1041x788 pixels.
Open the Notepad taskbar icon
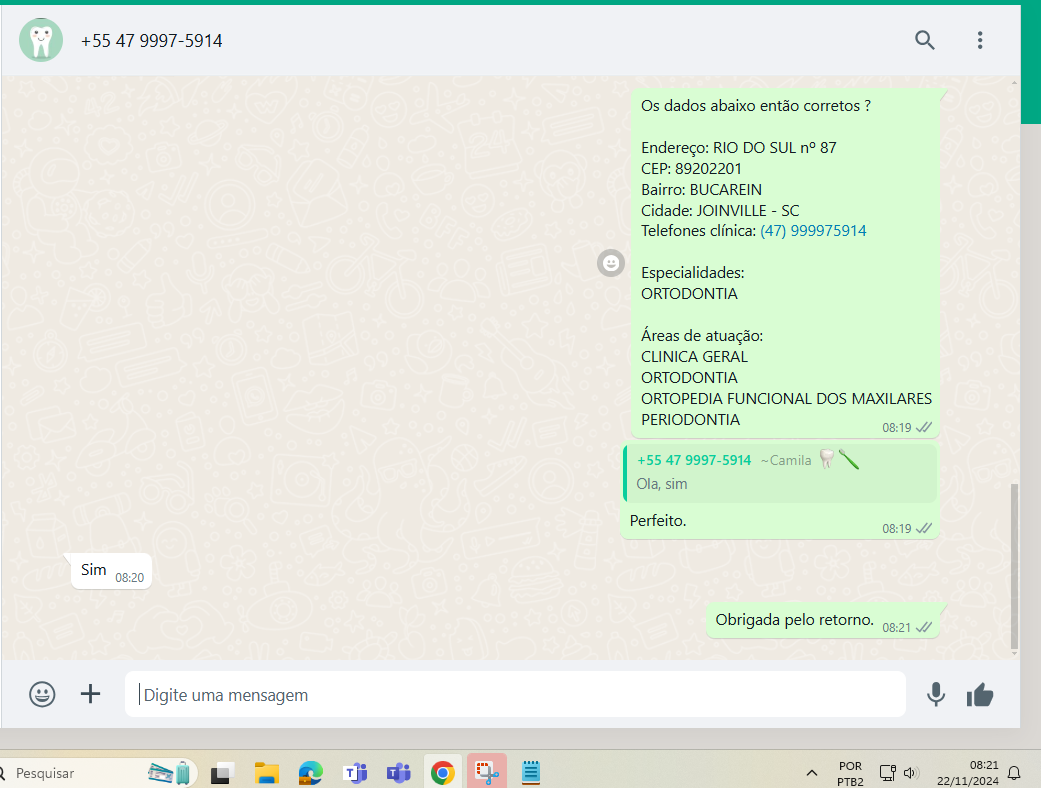(x=530, y=773)
